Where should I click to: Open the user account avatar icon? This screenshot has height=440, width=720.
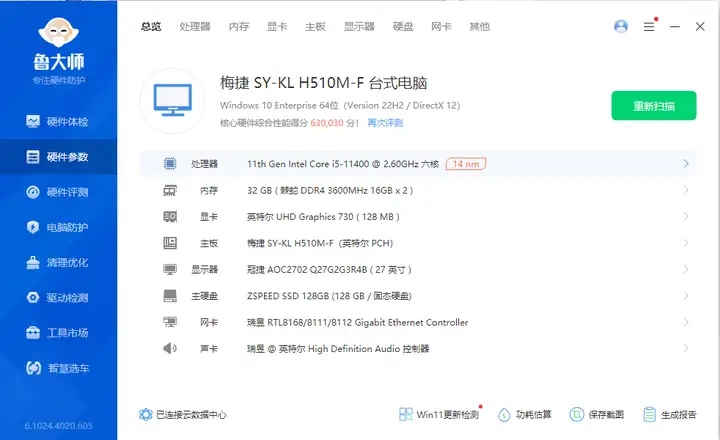coord(621,26)
